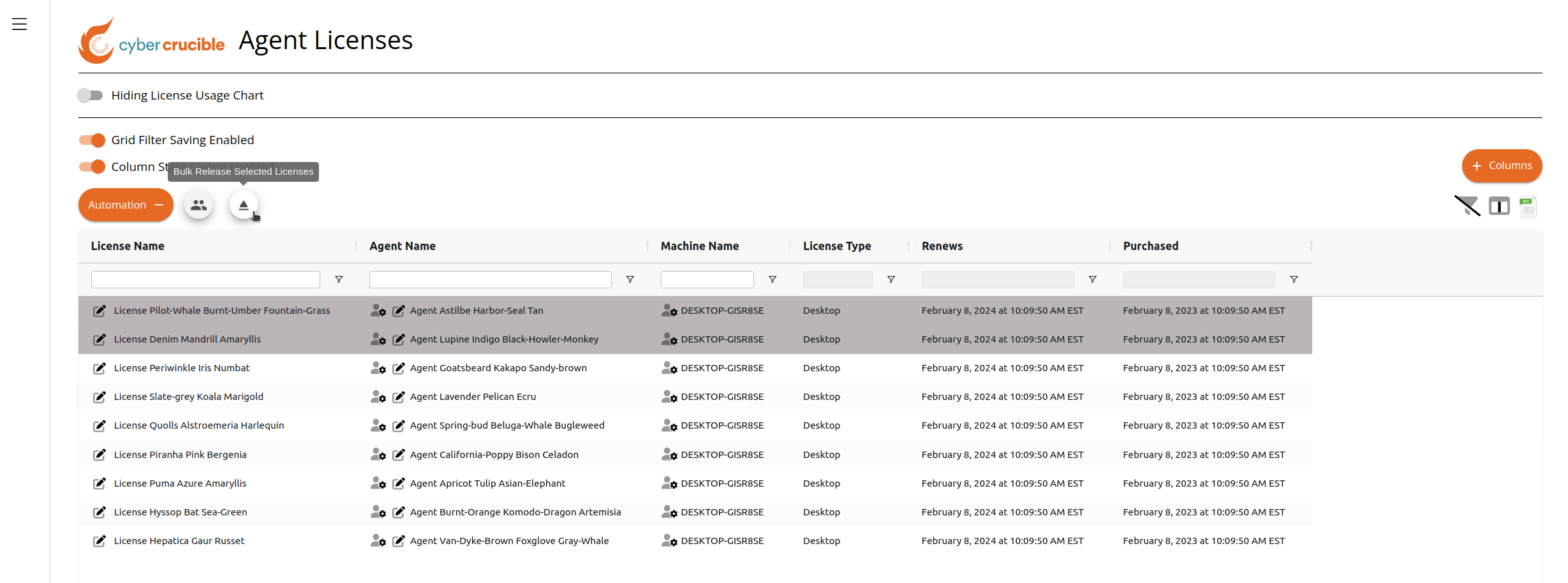Disable Column State Saving toggle
The width and height of the screenshot is (1568, 583).
[92, 166]
